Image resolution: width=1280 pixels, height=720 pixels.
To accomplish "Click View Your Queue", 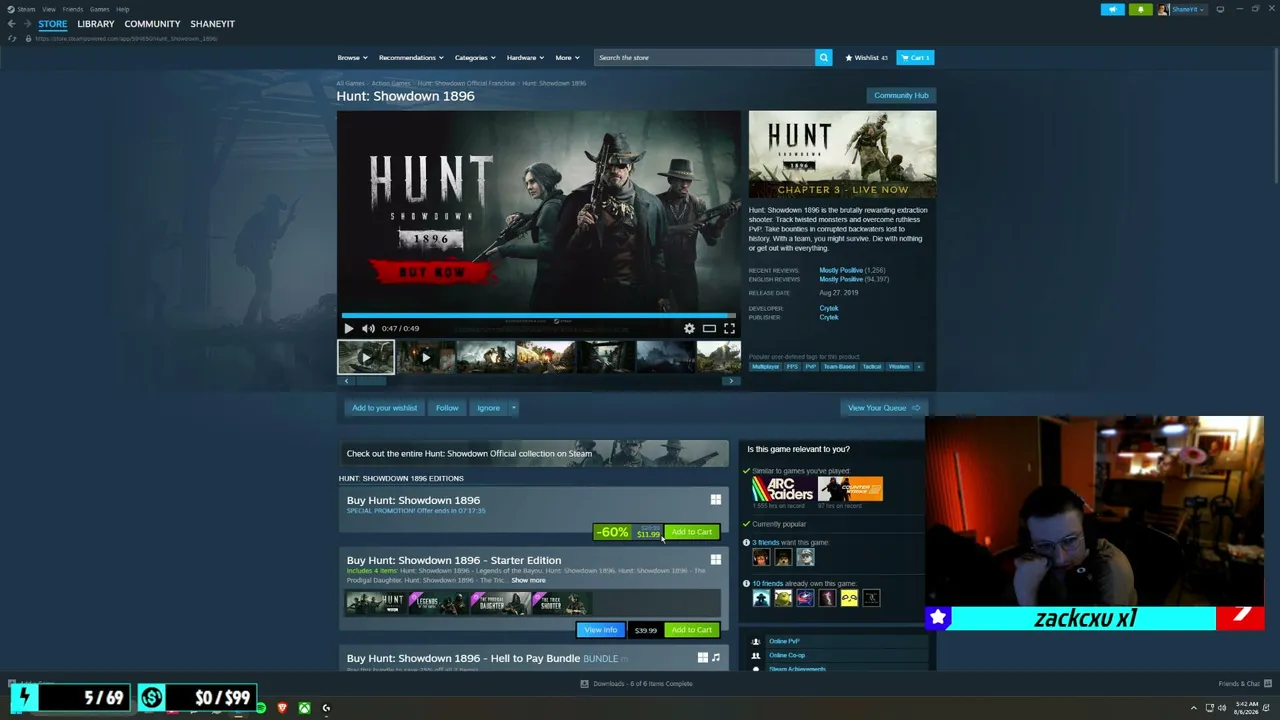I will click(x=884, y=408).
